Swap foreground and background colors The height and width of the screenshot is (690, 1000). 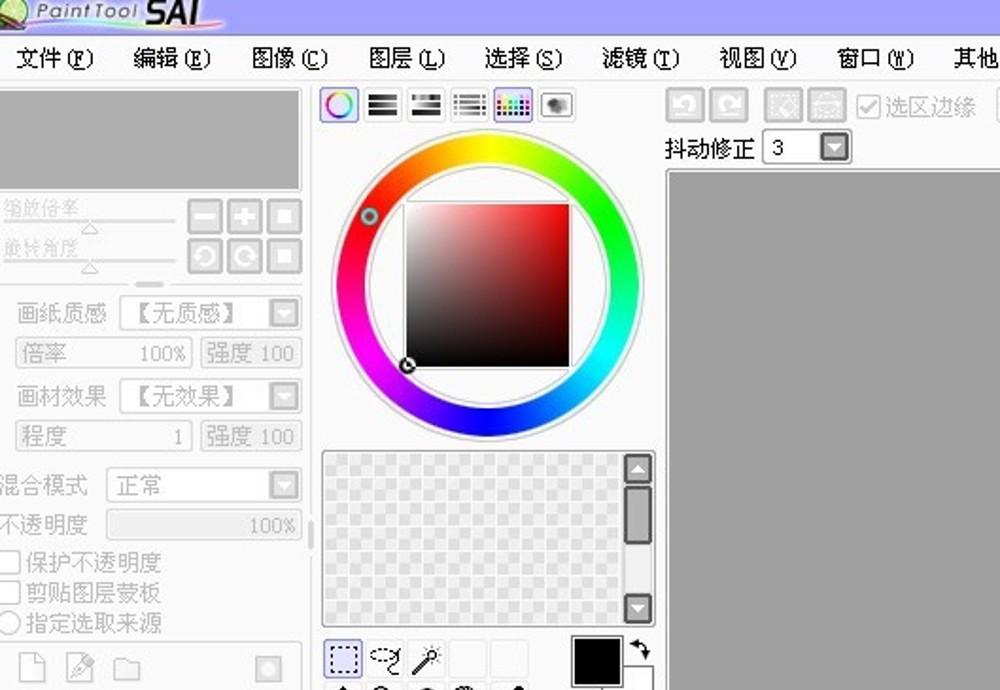tap(640, 650)
